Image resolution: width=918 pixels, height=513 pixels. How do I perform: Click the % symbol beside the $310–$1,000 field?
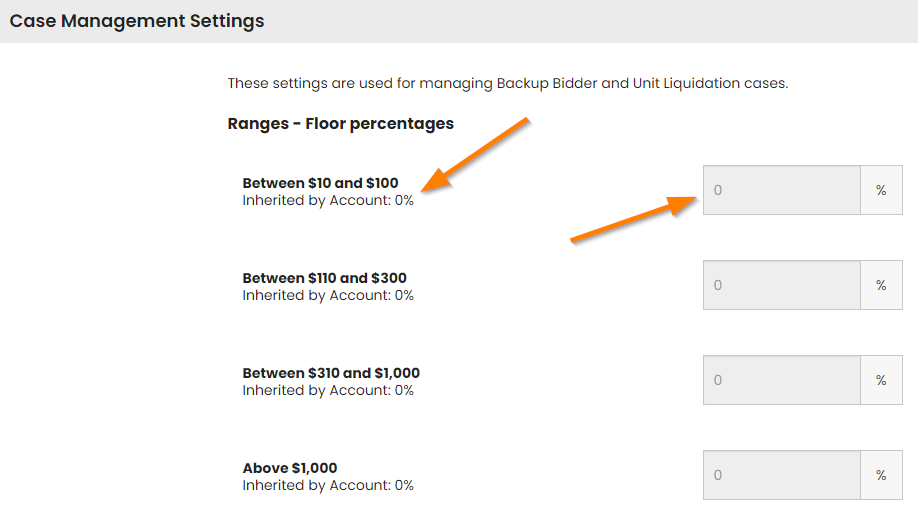click(x=881, y=380)
